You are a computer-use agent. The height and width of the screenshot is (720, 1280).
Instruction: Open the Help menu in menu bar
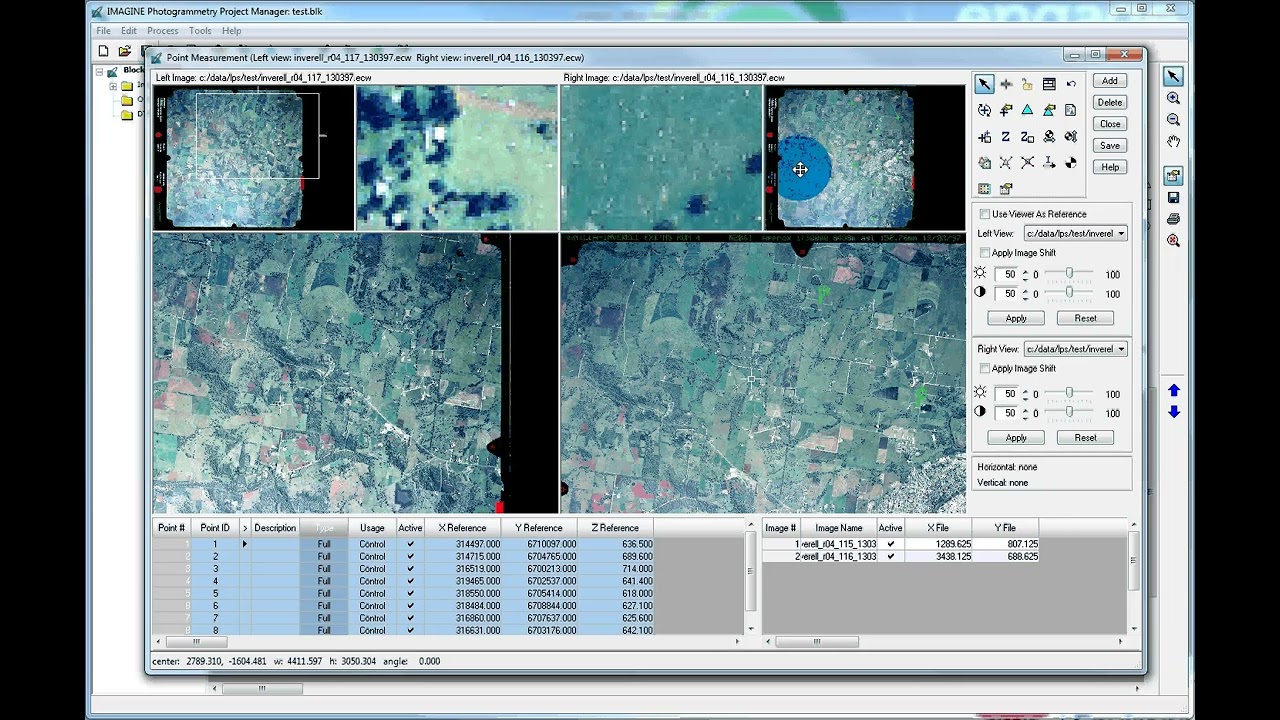click(x=231, y=31)
